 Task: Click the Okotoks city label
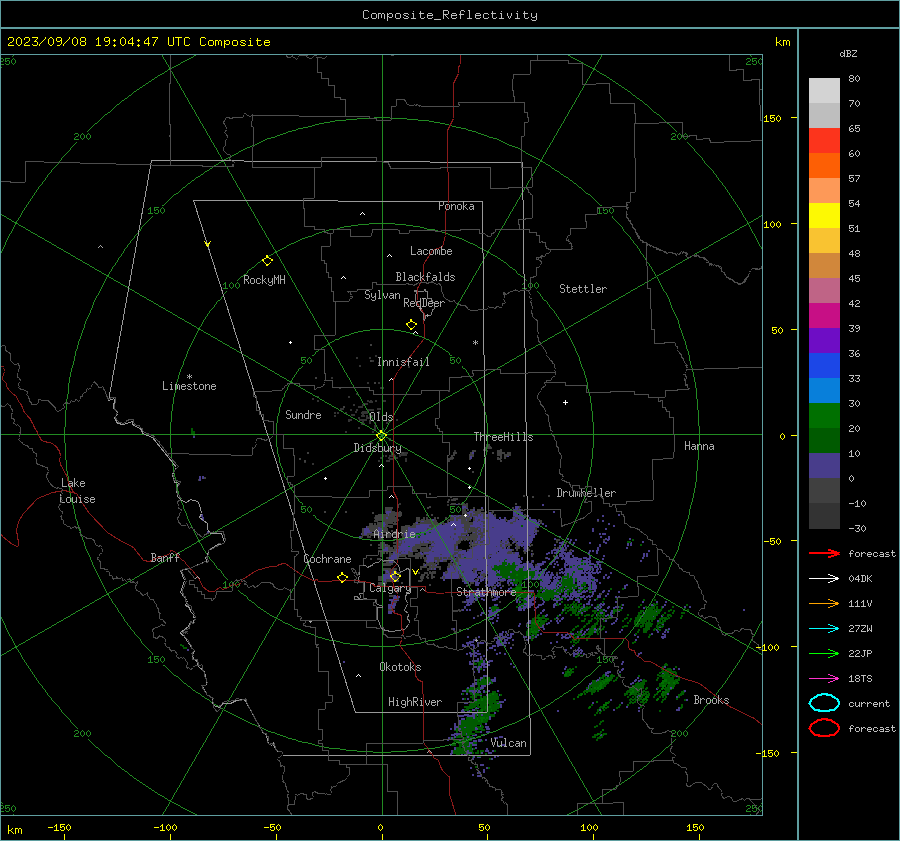pyautogui.click(x=400, y=667)
